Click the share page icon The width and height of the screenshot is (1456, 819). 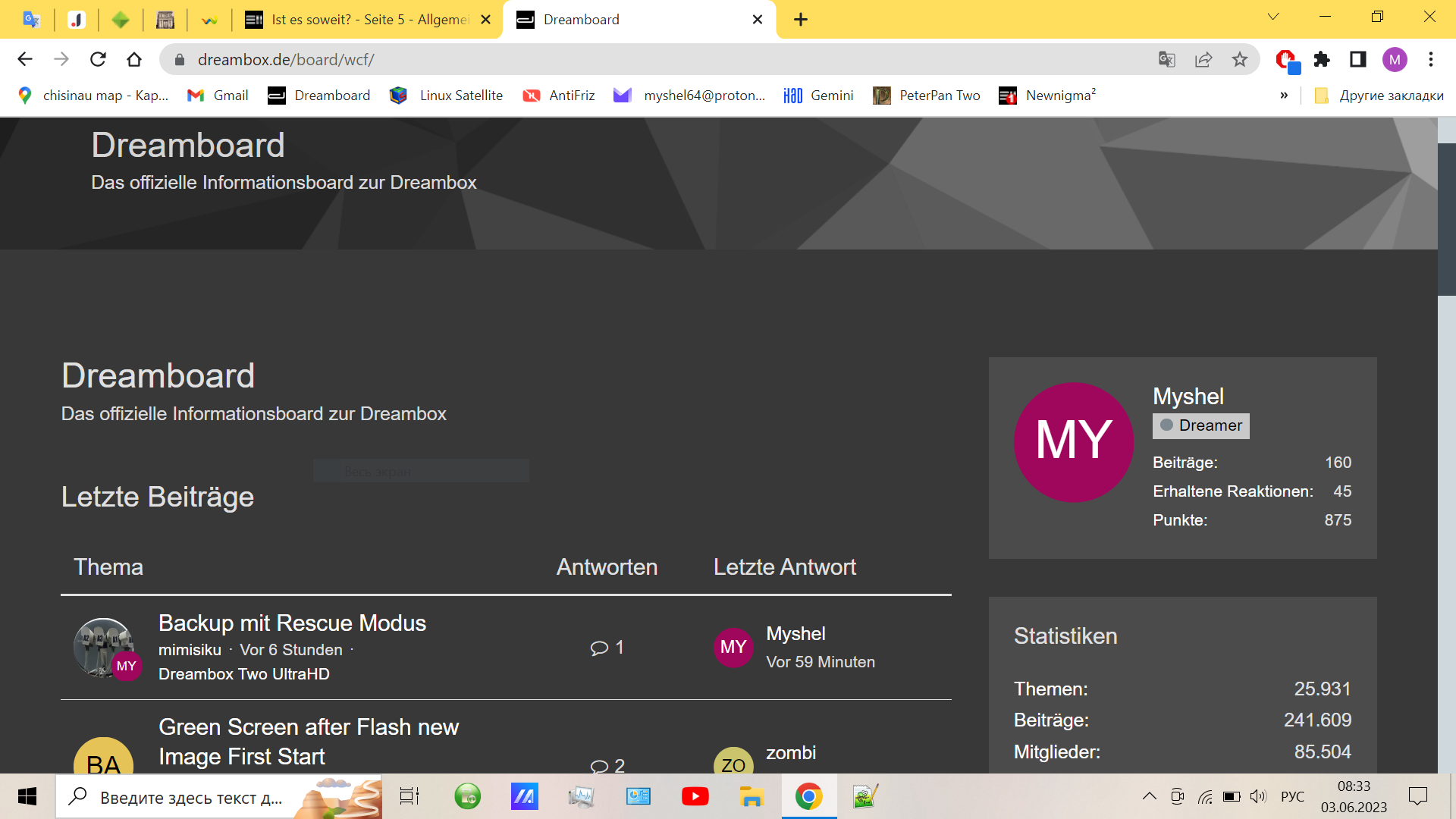1203,59
